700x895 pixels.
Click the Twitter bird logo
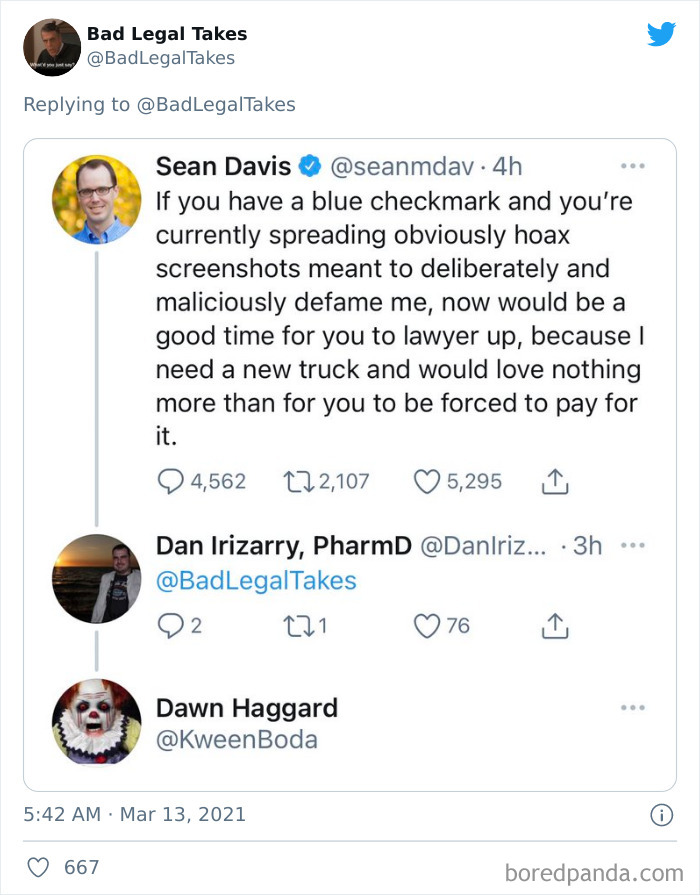point(662,34)
